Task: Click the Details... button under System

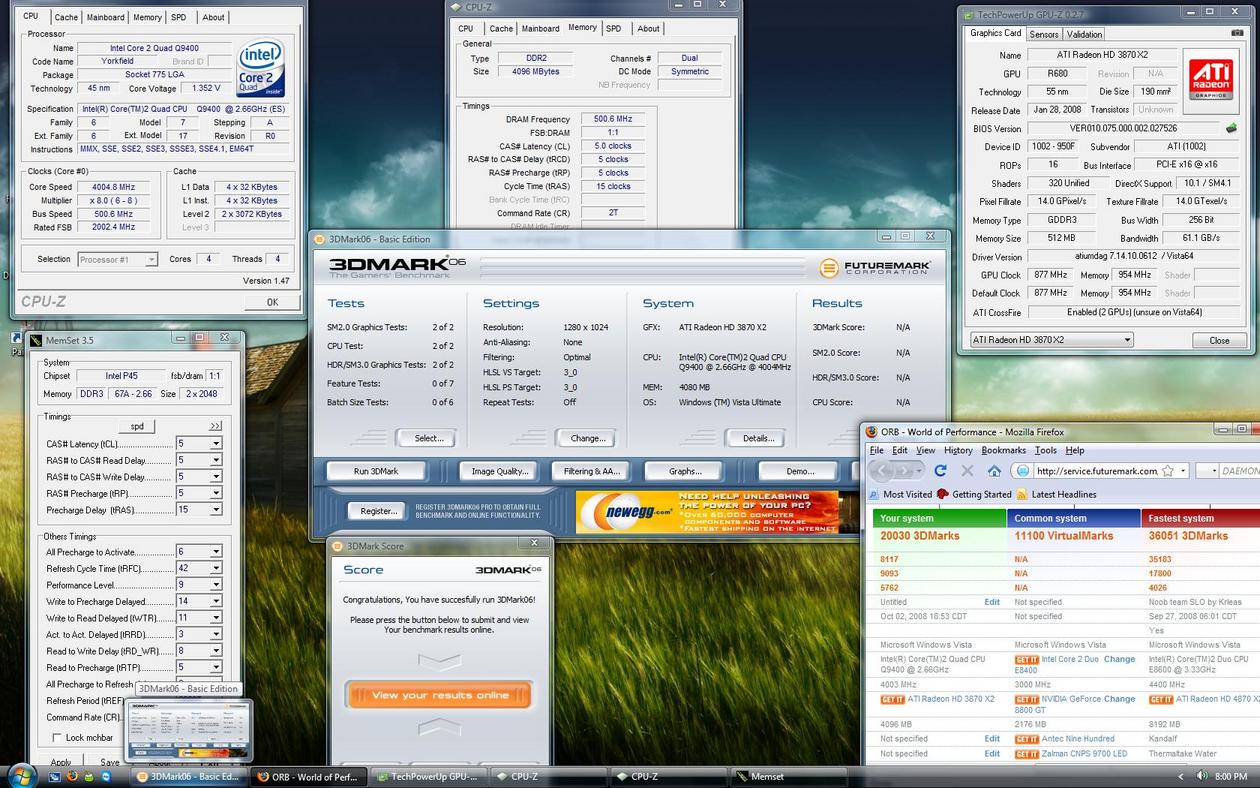Action: coord(757,438)
